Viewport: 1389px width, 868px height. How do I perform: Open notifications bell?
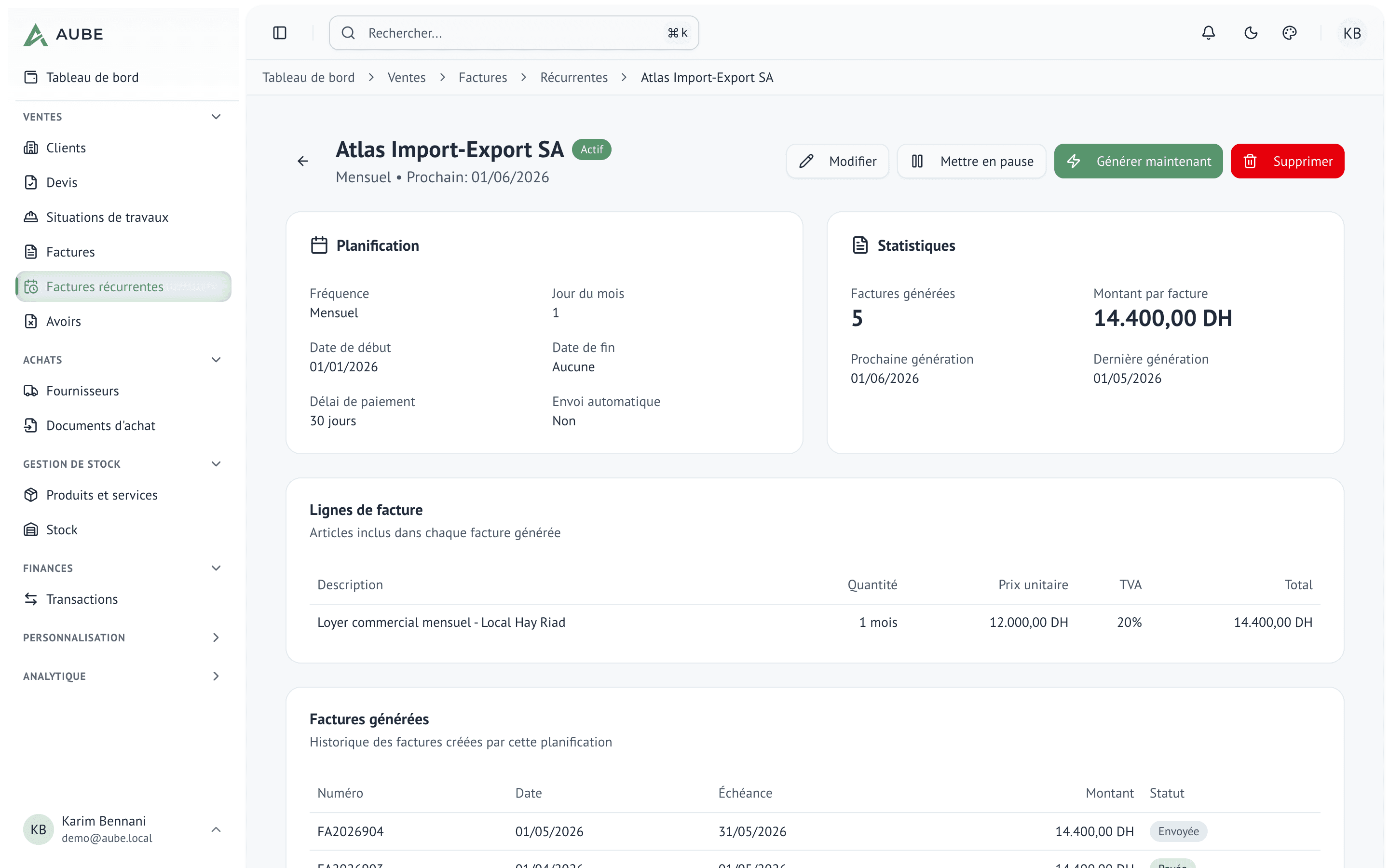pyautogui.click(x=1208, y=33)
